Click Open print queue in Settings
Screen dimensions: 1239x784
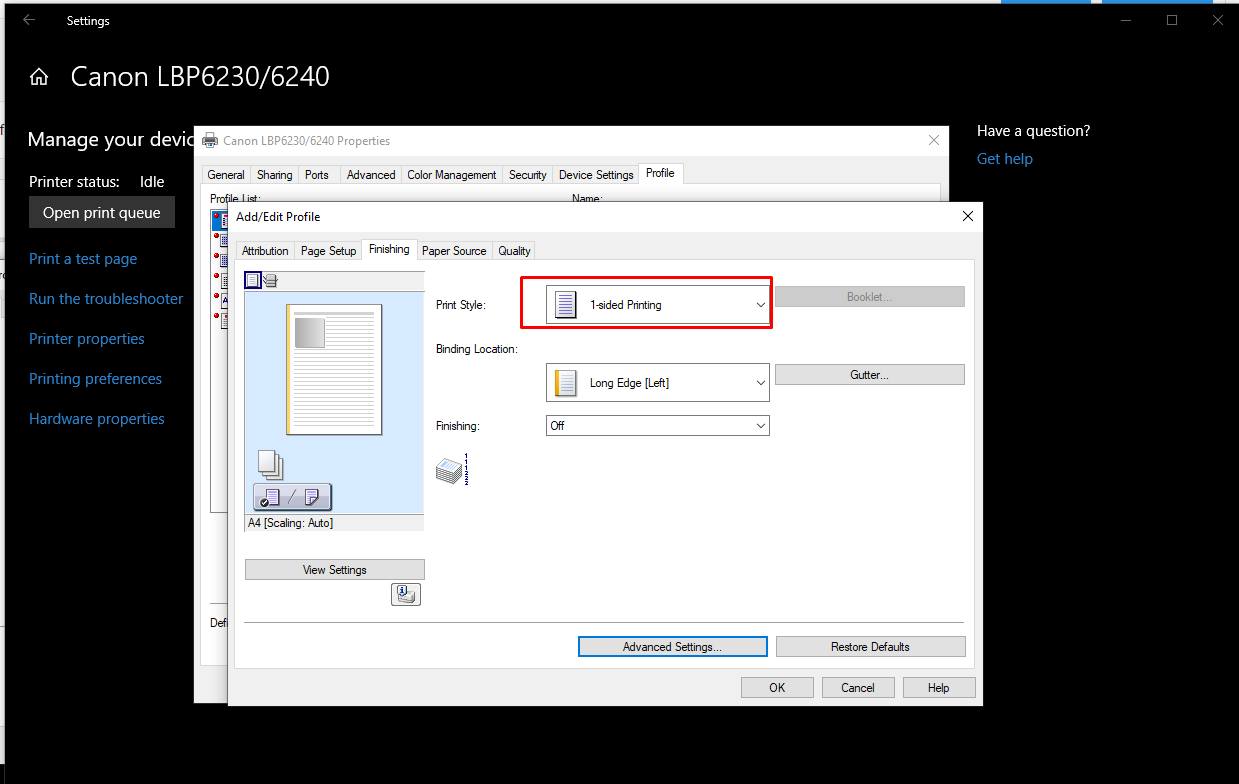coord(102,213)
